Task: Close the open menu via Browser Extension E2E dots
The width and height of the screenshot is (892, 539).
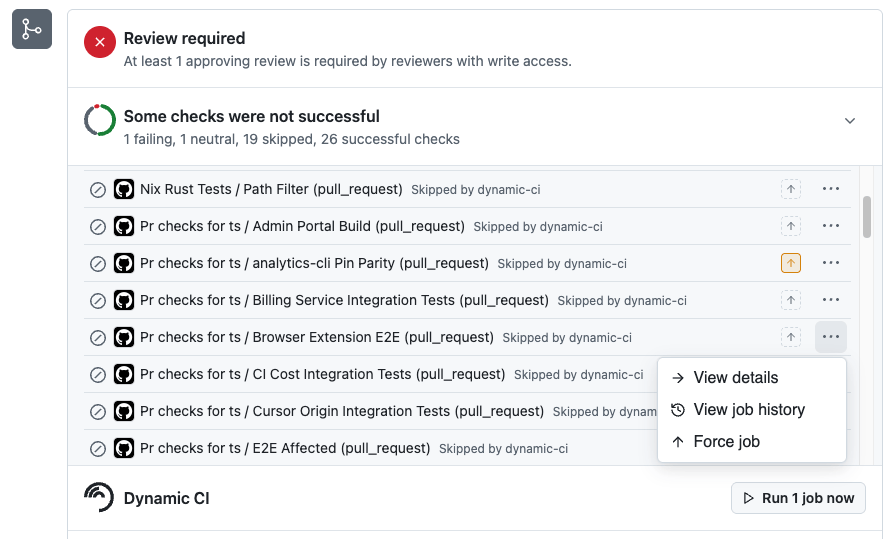Action: [831, 337]
